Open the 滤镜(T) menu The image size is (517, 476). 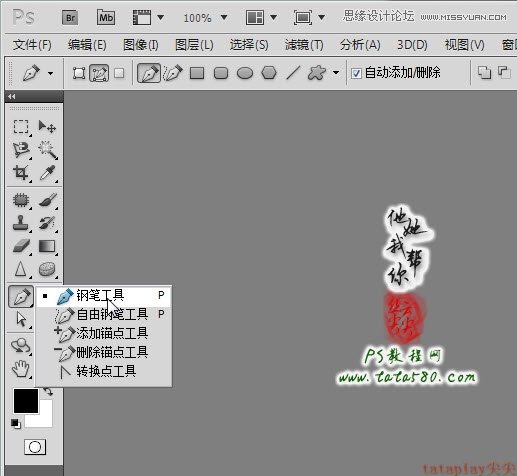[x=304, y=45]
